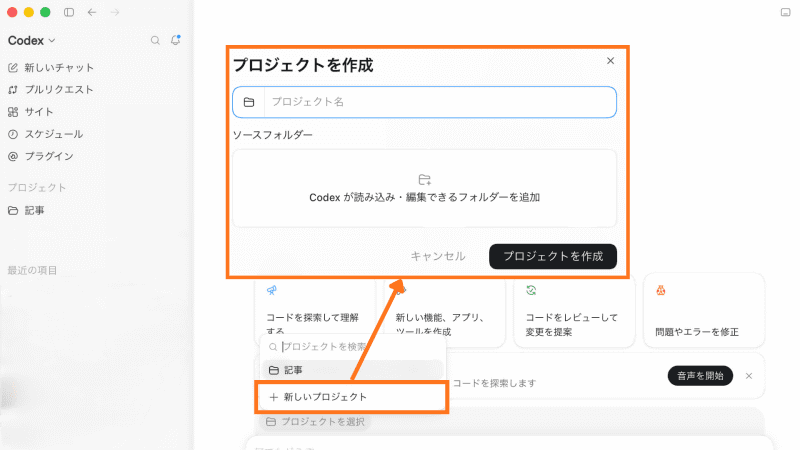Click the telescope icon on the explore-code card
Viewport: 800px width, 450px height.
point(271,290)
